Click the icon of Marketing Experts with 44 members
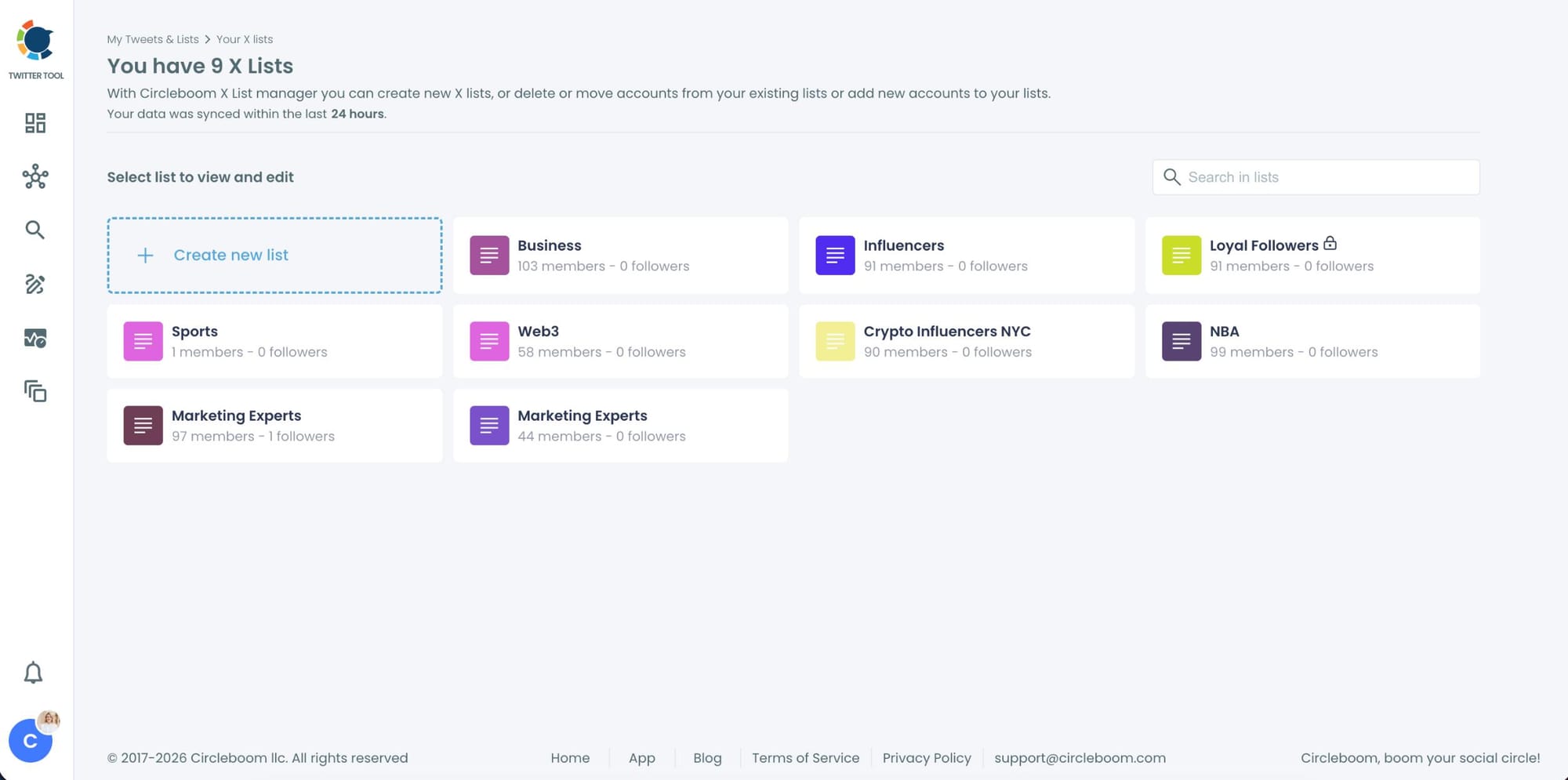 pyautogui.click(x=489, y=426)
